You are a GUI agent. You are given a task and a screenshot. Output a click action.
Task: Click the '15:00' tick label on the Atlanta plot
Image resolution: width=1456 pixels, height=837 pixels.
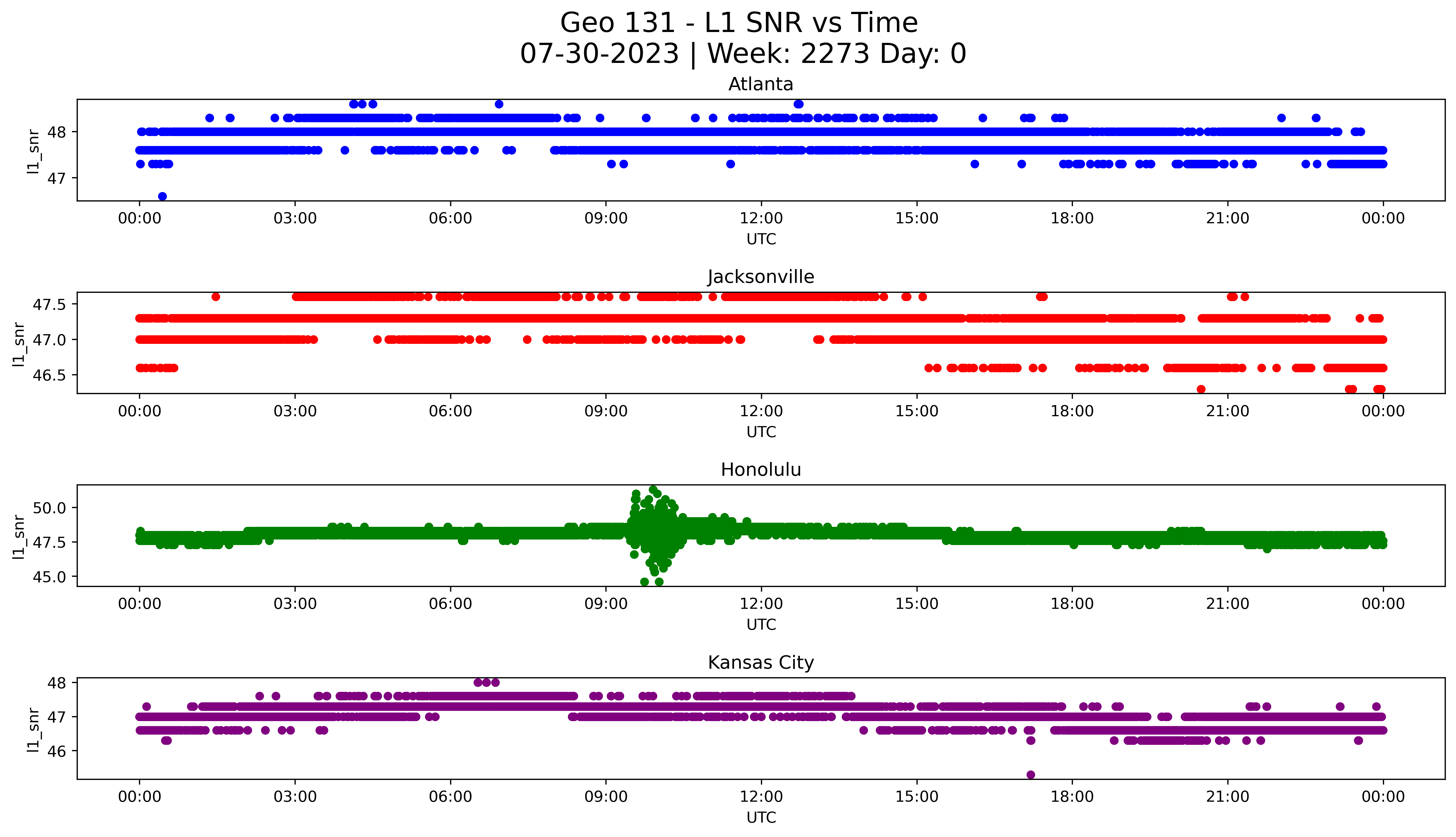click(x=917, y=219)
